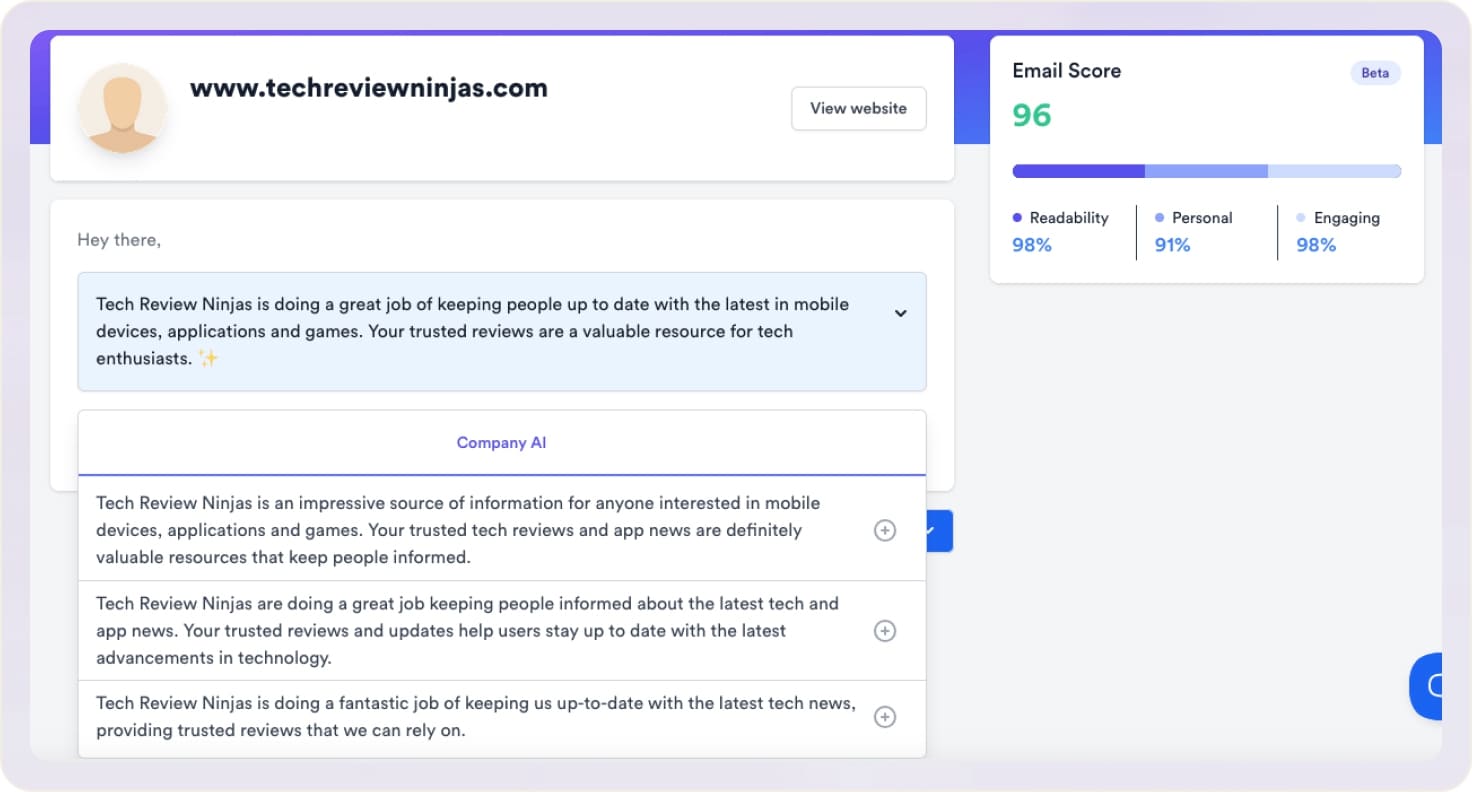Click the plus icon beside the third suggestion
The width and height of the screenshot is (1472, 792).
coord(884,717)
